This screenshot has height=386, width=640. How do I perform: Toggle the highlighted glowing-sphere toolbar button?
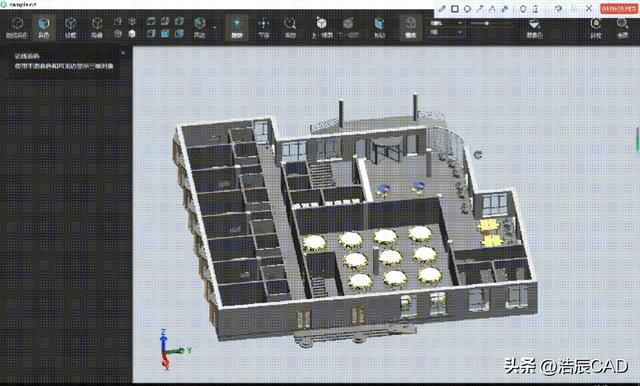point(237,27)
